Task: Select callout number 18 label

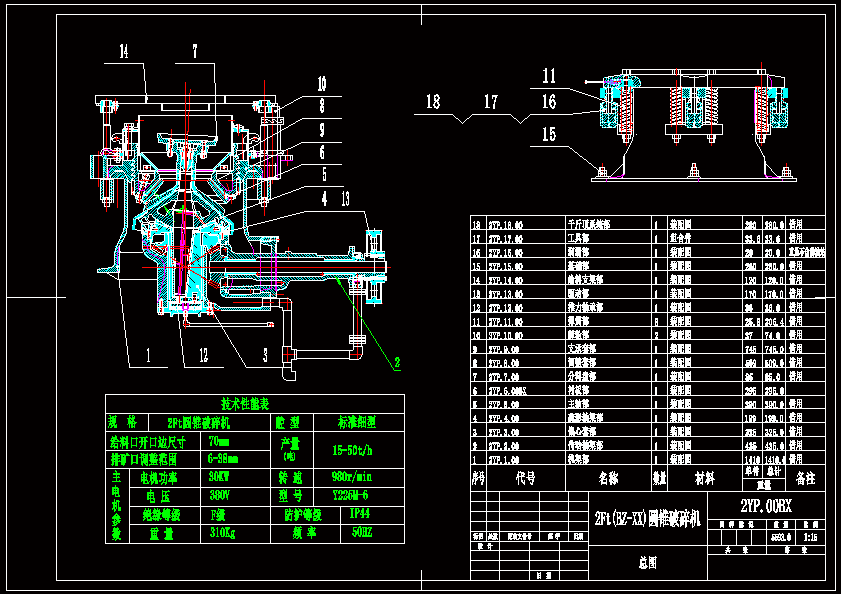Action: tap(432, 101)
